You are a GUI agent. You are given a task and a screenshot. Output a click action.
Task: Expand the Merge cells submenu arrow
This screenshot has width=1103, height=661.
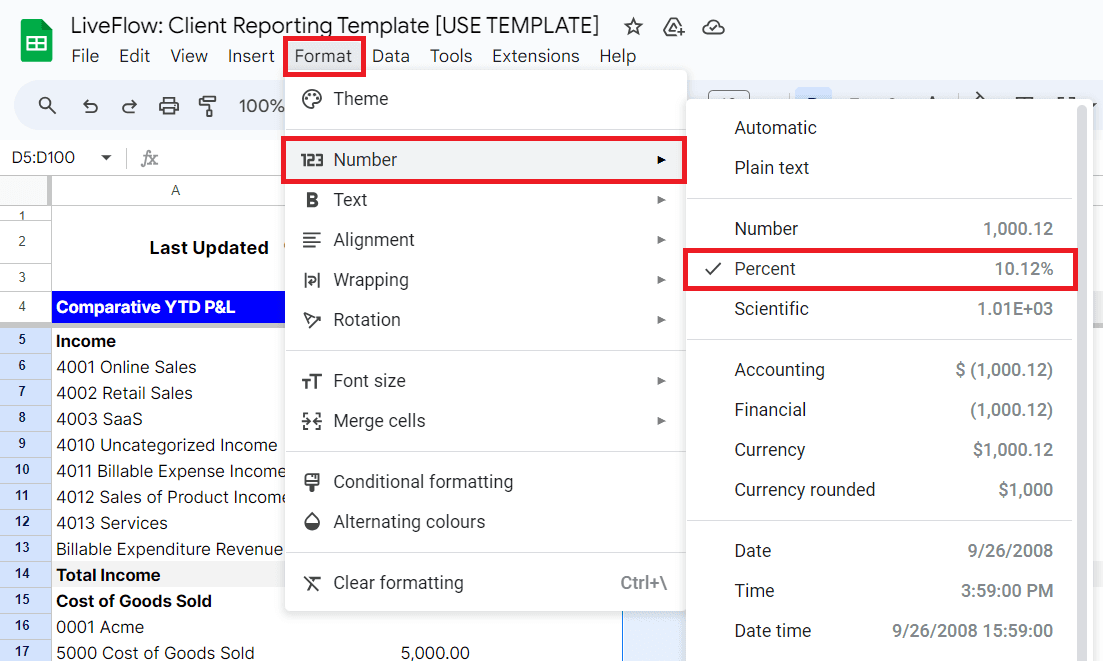coord(661,421)
